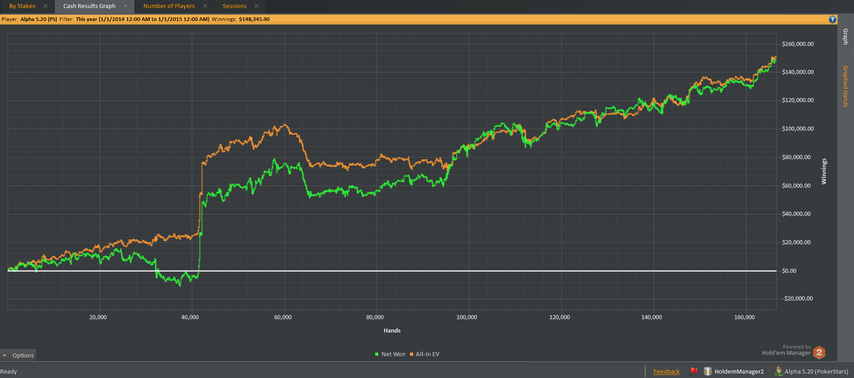
Task: Close the Sessions tab
Action: click(x=257, y=6)
